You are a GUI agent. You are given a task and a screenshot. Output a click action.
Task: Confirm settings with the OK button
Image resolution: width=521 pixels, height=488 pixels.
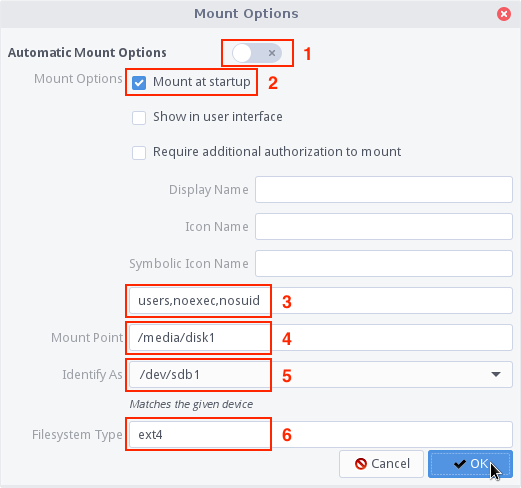470,464
